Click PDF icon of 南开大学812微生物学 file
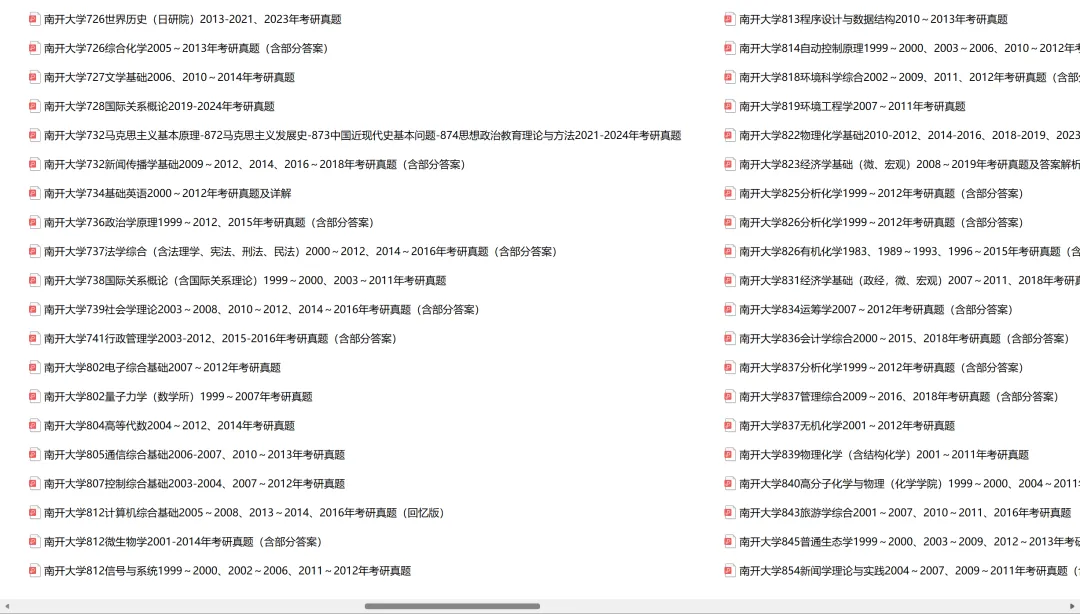This screenshot has width=1080, height=614. coord(34,542)
